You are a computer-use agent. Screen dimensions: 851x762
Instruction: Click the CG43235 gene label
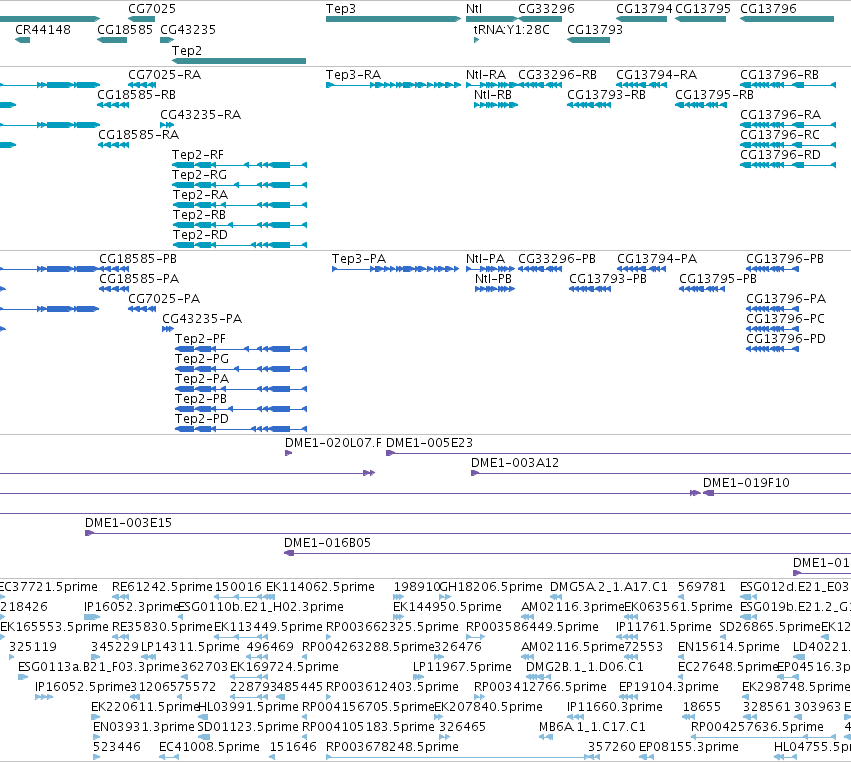point(188,29)
